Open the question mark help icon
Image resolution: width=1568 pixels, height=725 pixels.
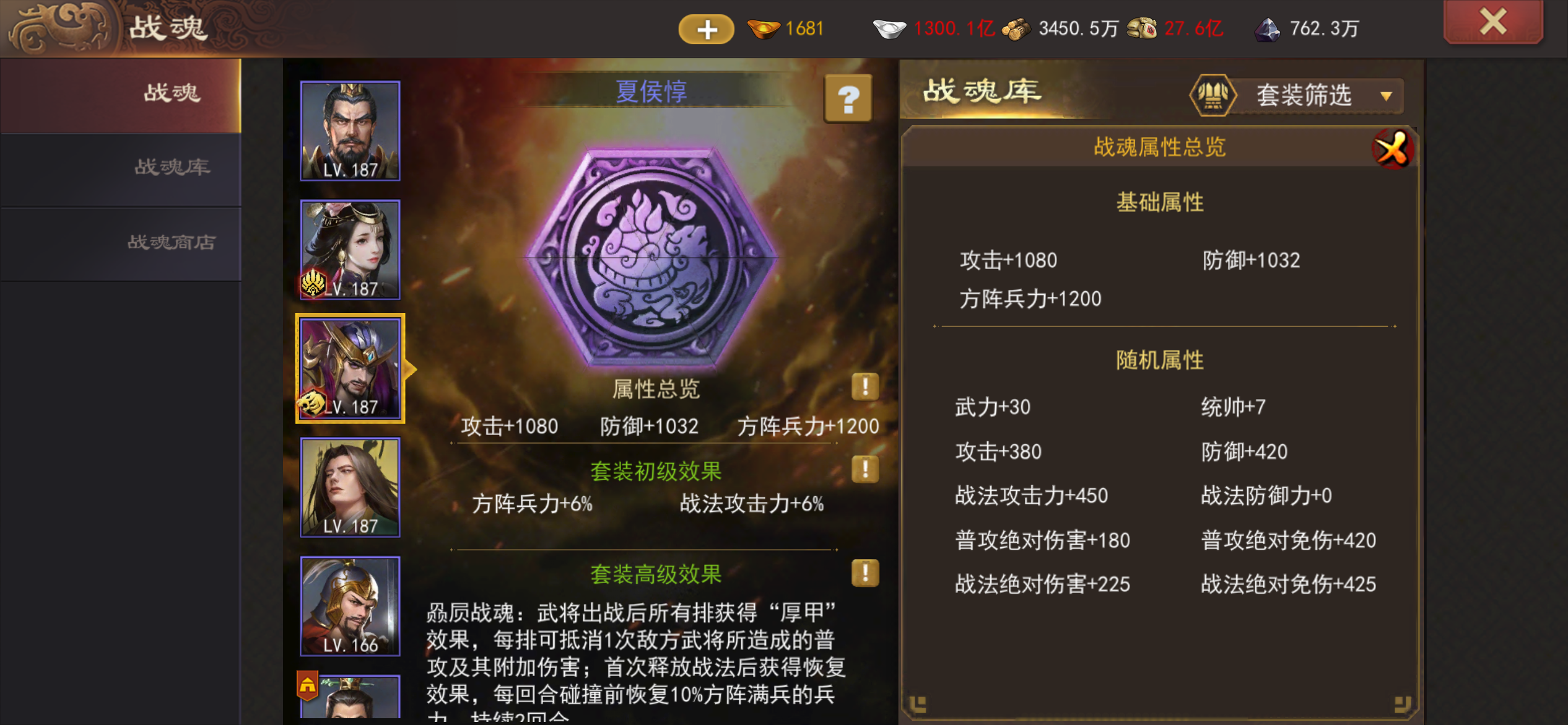(x=848, y=99)
